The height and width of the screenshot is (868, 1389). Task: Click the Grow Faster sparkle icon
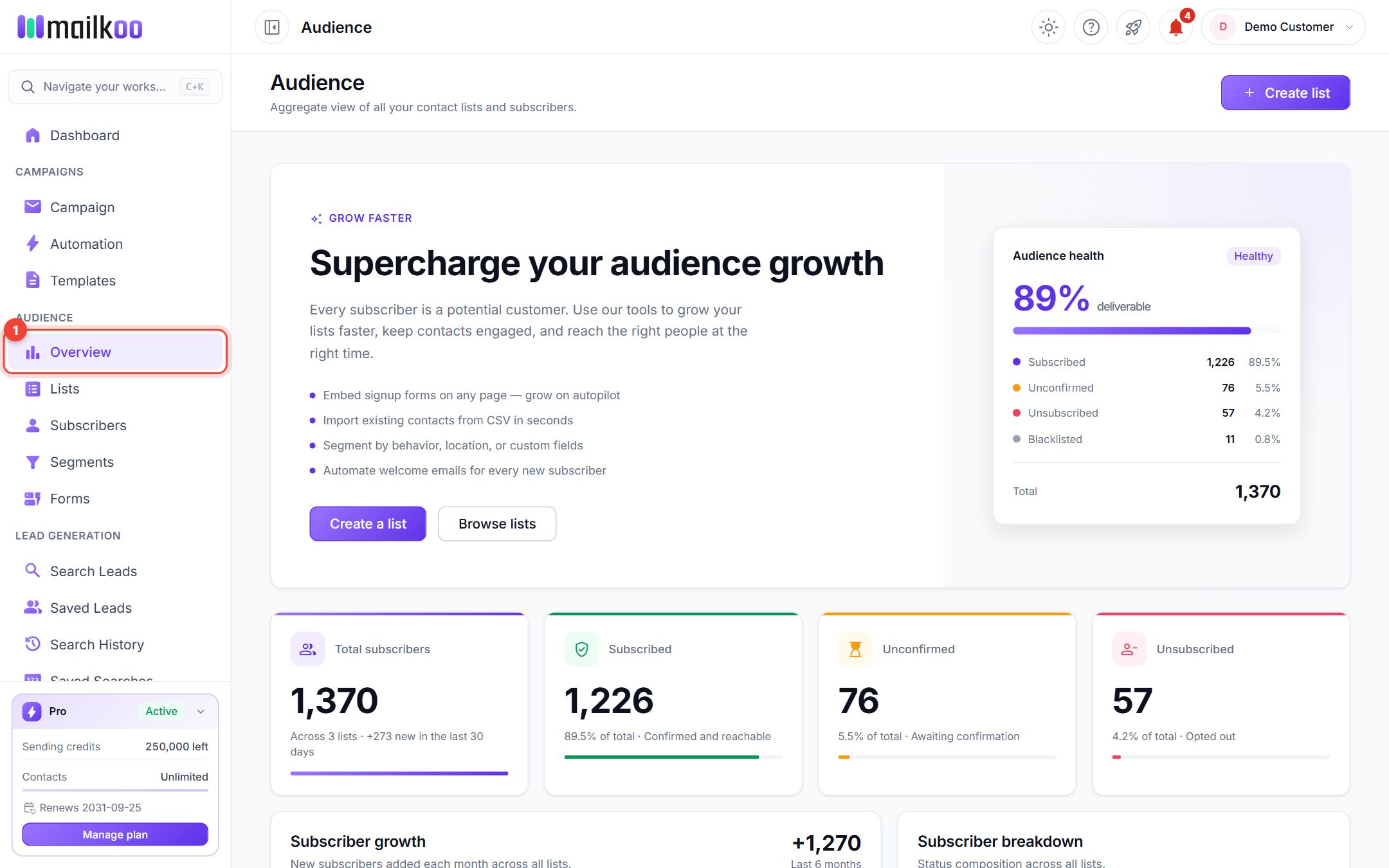316,219
